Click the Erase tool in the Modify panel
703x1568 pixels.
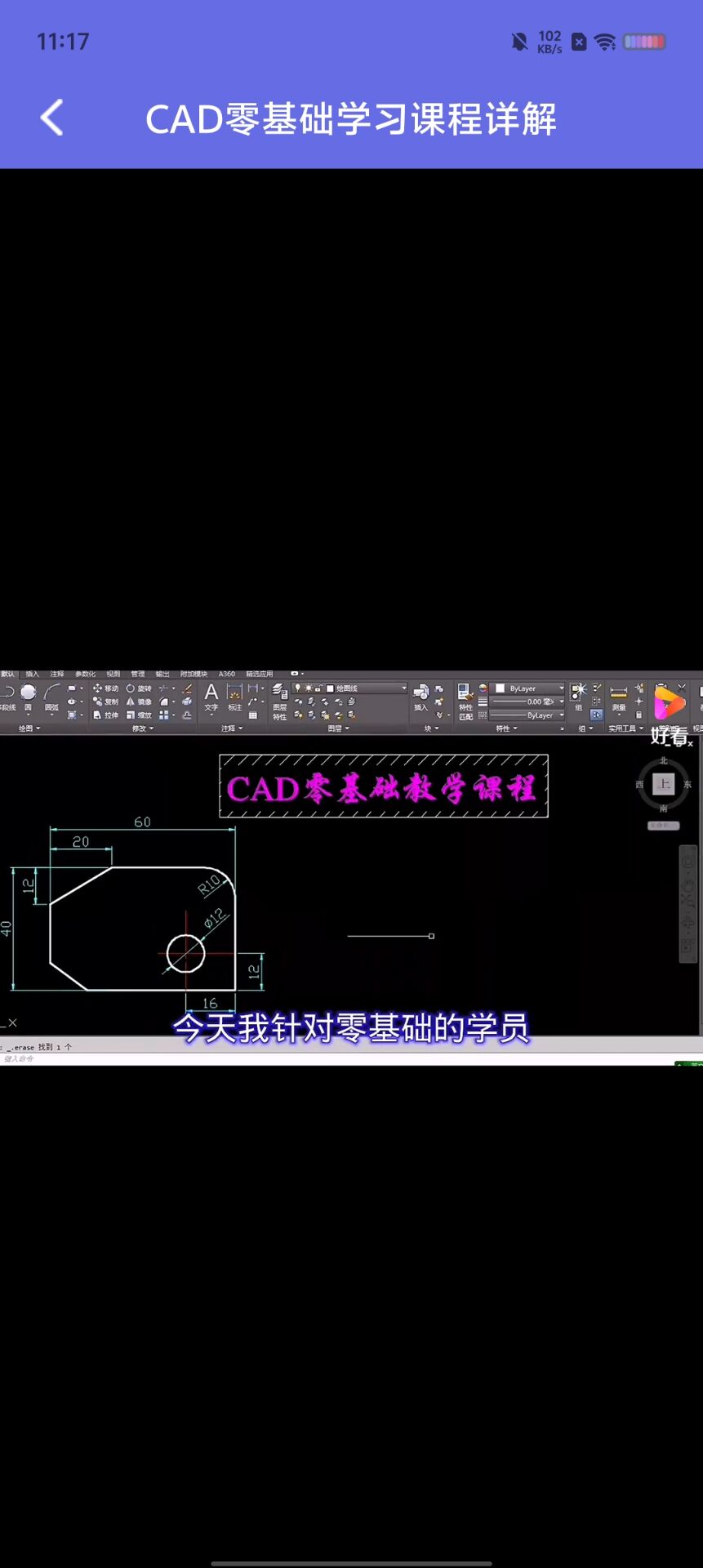point(188,688)
